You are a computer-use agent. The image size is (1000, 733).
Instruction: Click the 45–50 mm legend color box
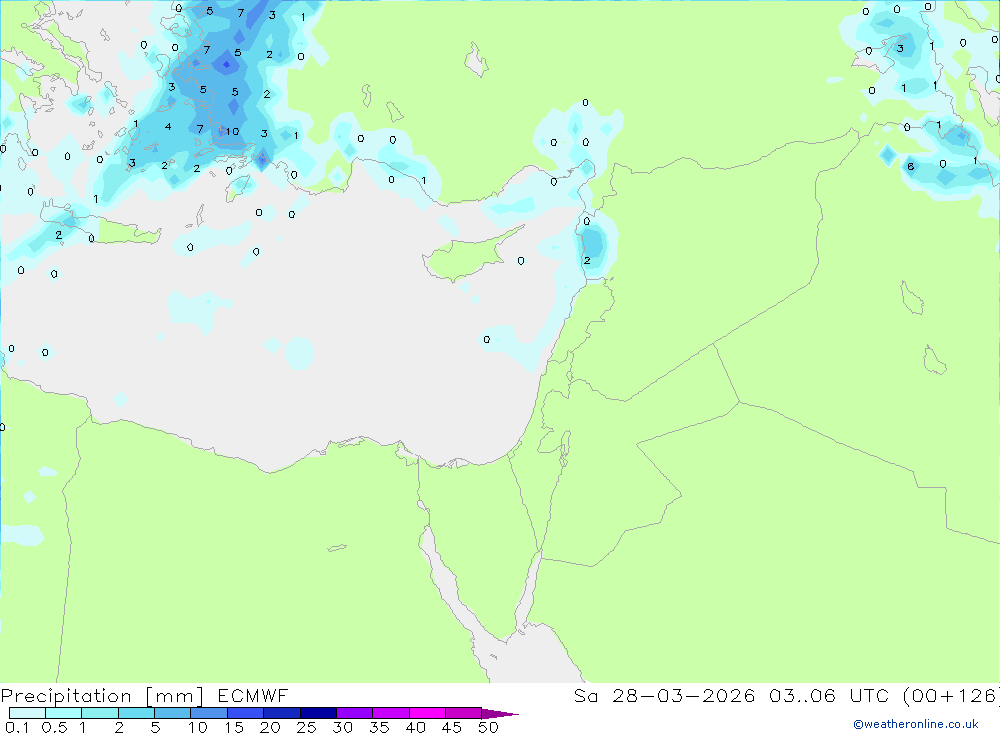464,713
